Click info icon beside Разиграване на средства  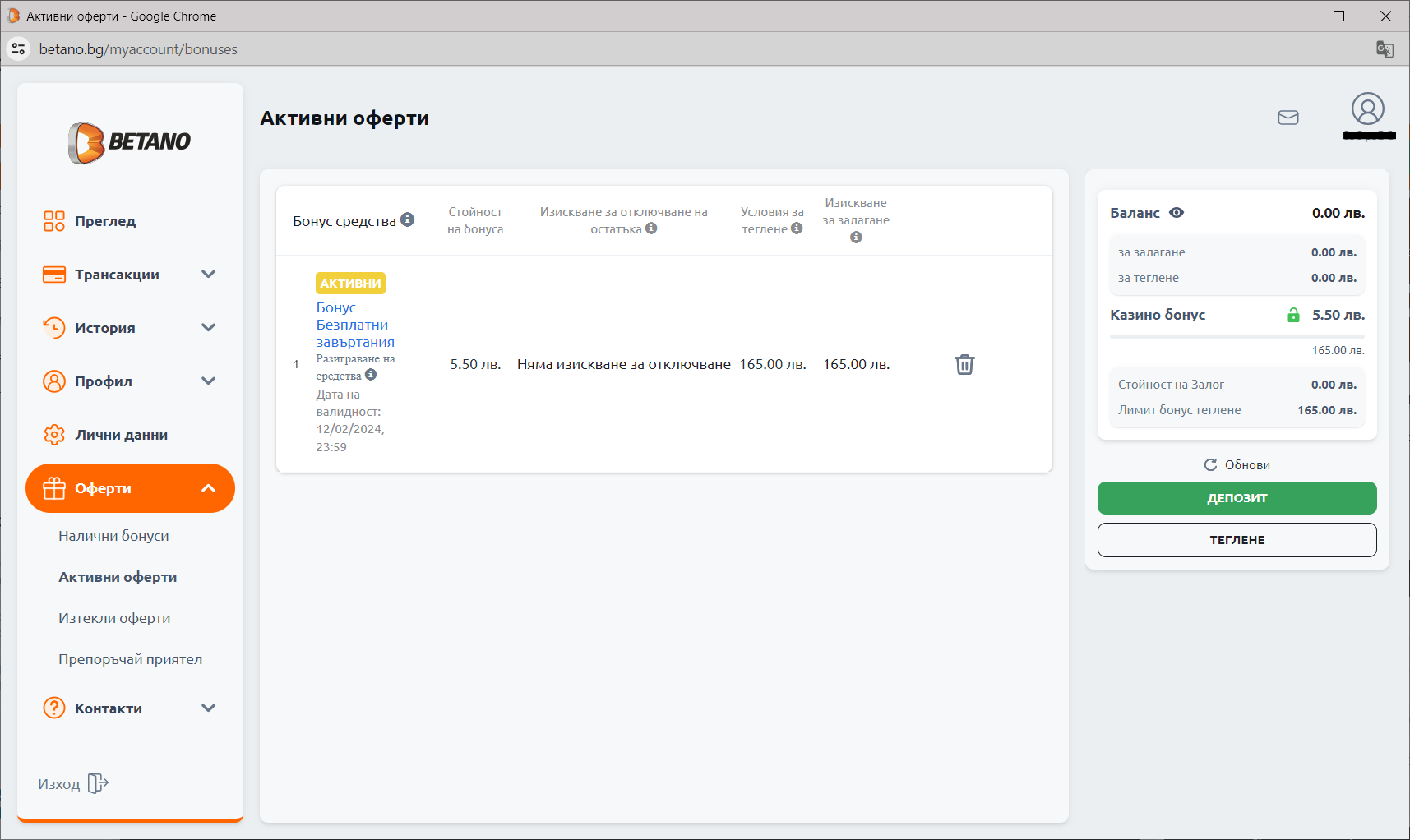click(x=371, y=375)
